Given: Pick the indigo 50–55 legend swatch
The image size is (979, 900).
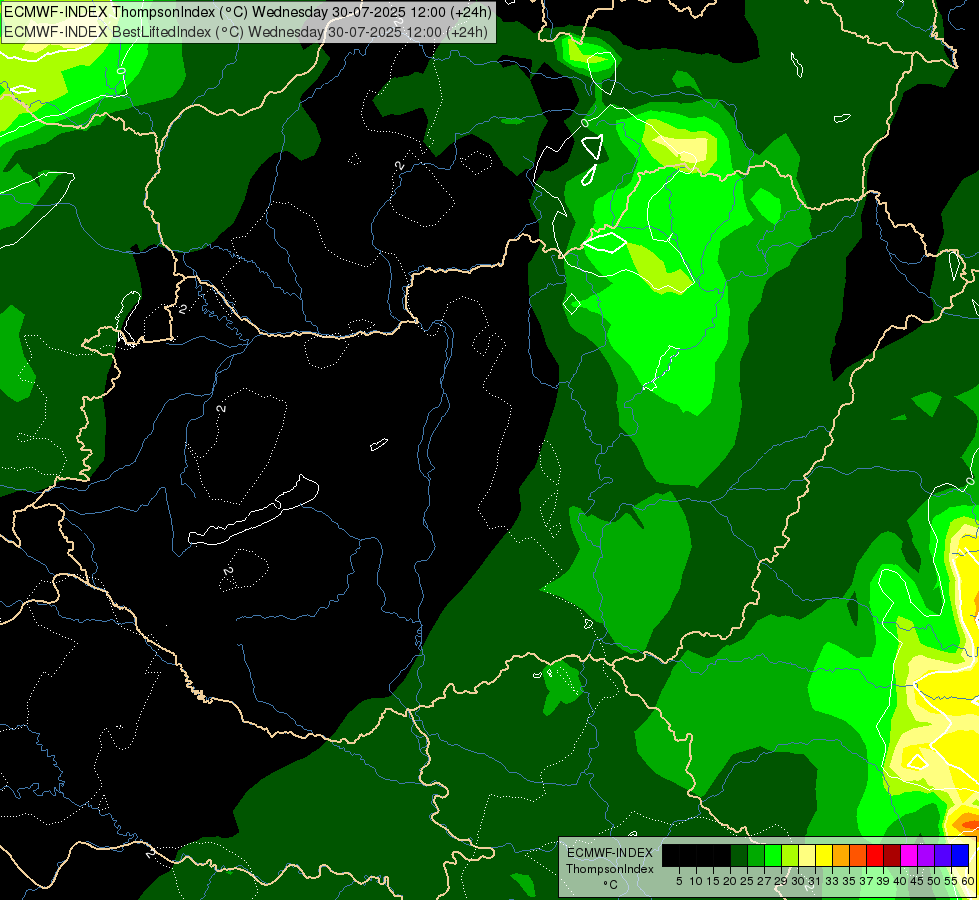Looking at the screenshot, I should 943,855.
